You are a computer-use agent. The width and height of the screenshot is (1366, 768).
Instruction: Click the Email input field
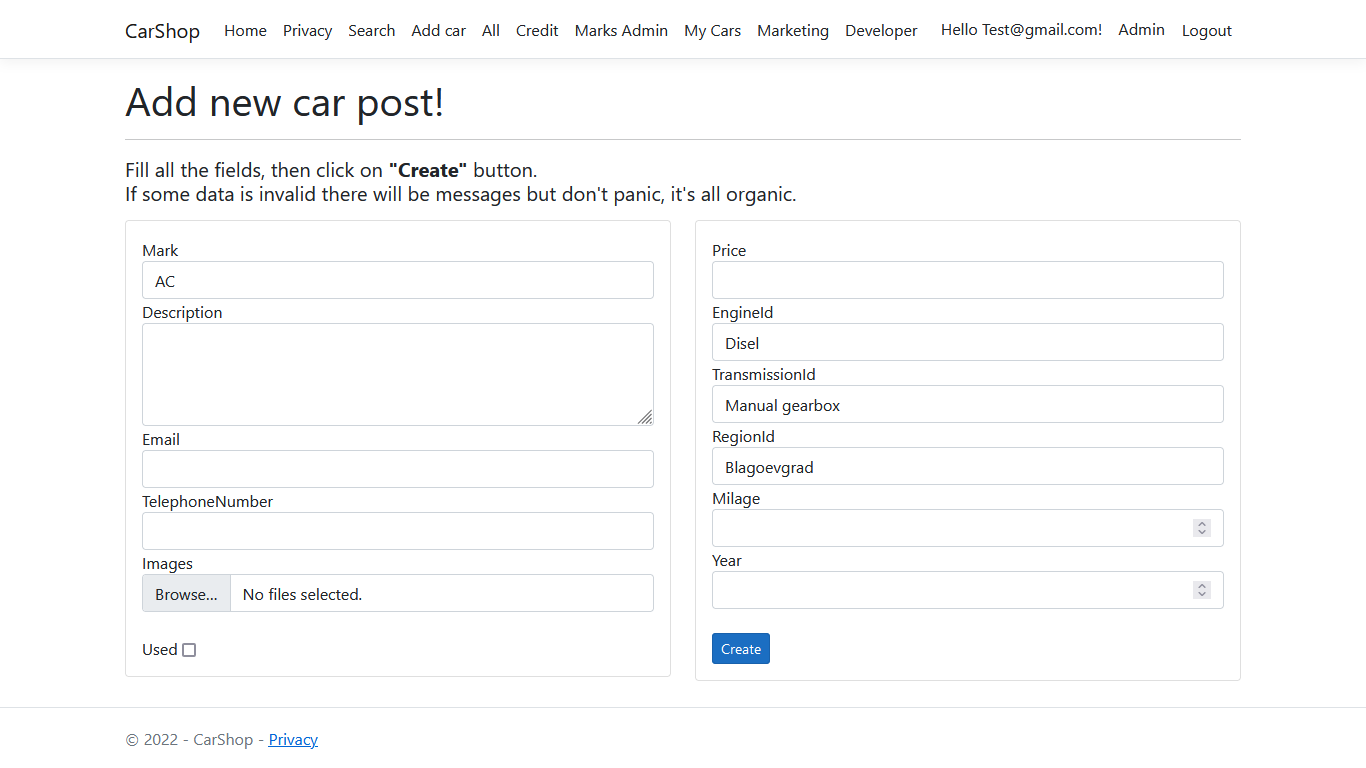point(397,468)
